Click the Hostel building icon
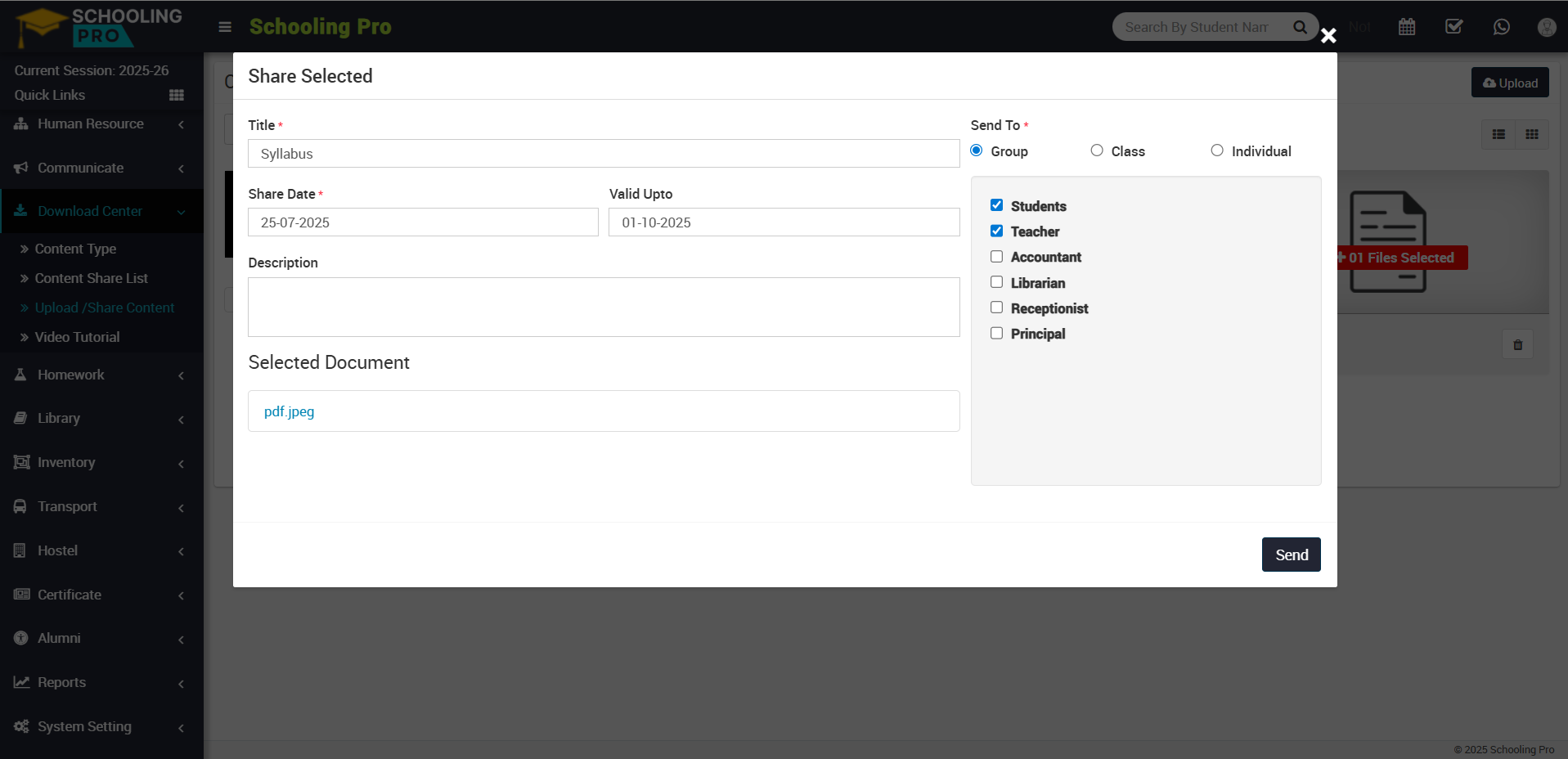The width and height of the screenshot is (1568, 759). [x=20, y=550]
